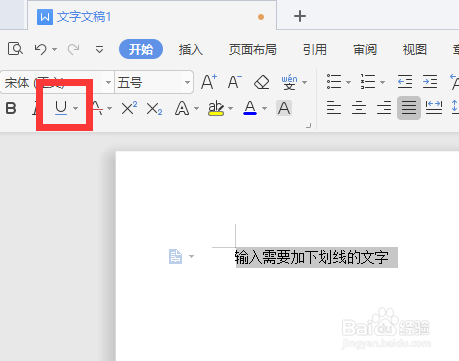Screen dimensions: 459x361
Task: Insert a numbered list
Action: coord(368,82)
